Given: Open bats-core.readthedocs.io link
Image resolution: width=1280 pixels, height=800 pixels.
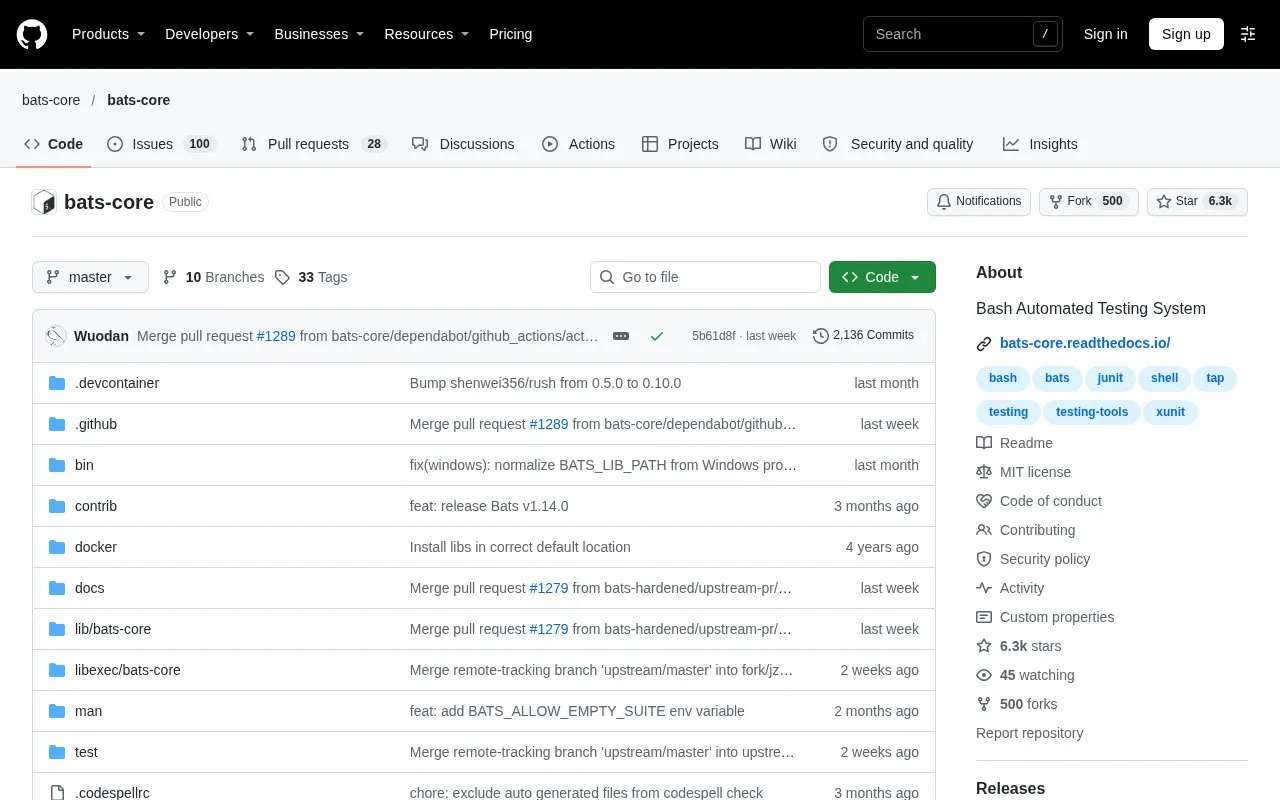Looking at the screenshot, I should [1085, 343].
